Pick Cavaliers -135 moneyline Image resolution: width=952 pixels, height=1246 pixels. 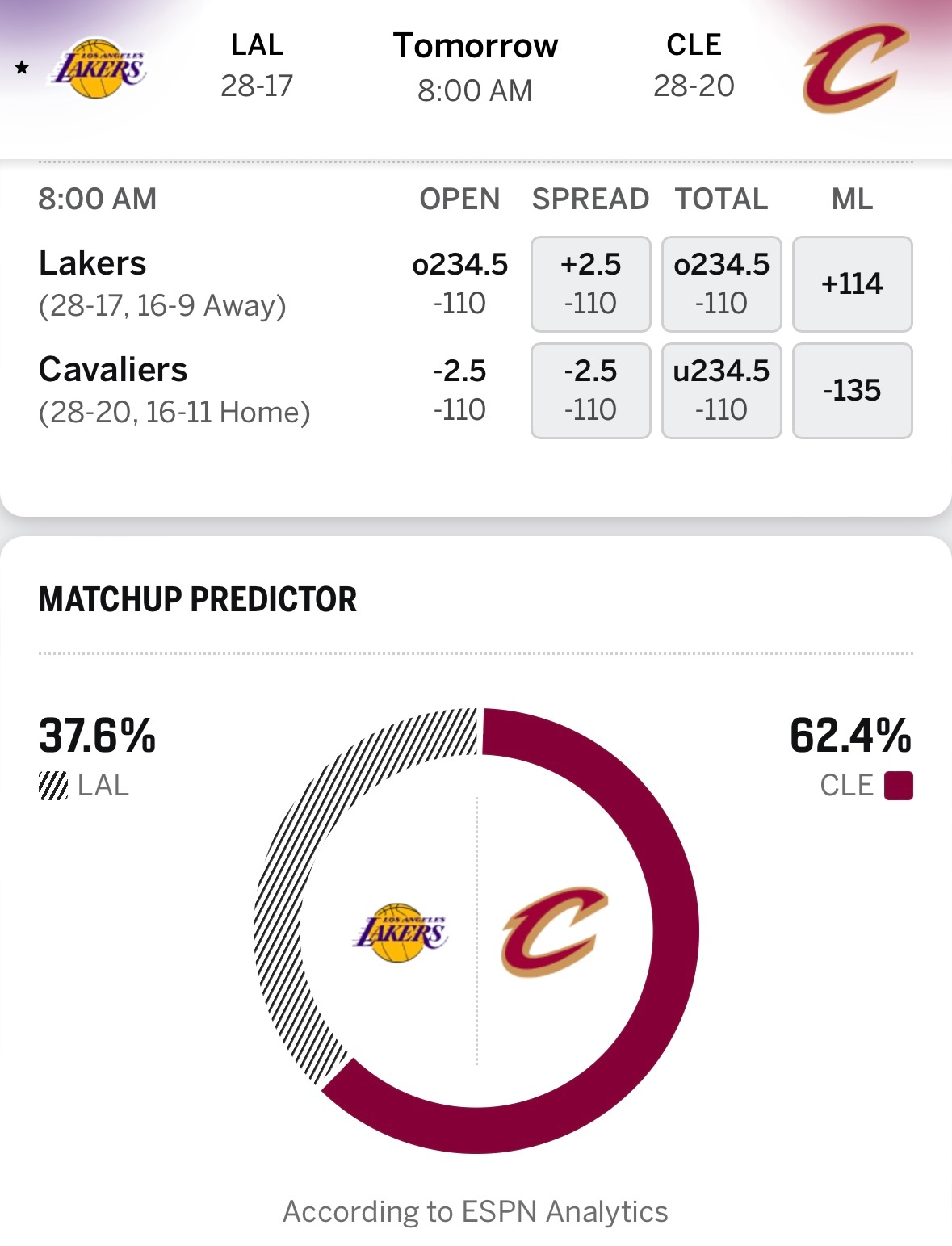point(853,391)
